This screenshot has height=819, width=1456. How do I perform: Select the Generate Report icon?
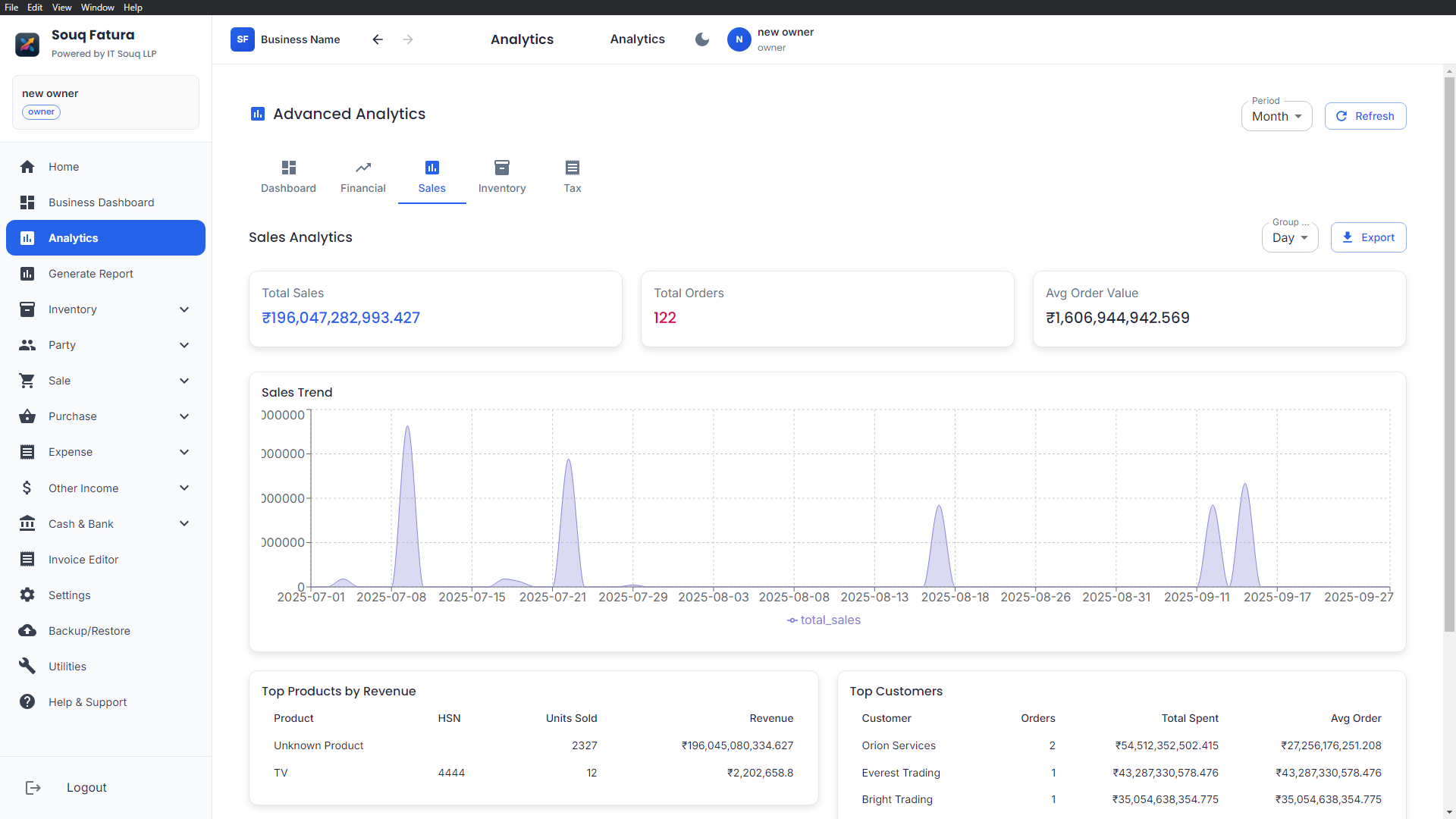27,274
